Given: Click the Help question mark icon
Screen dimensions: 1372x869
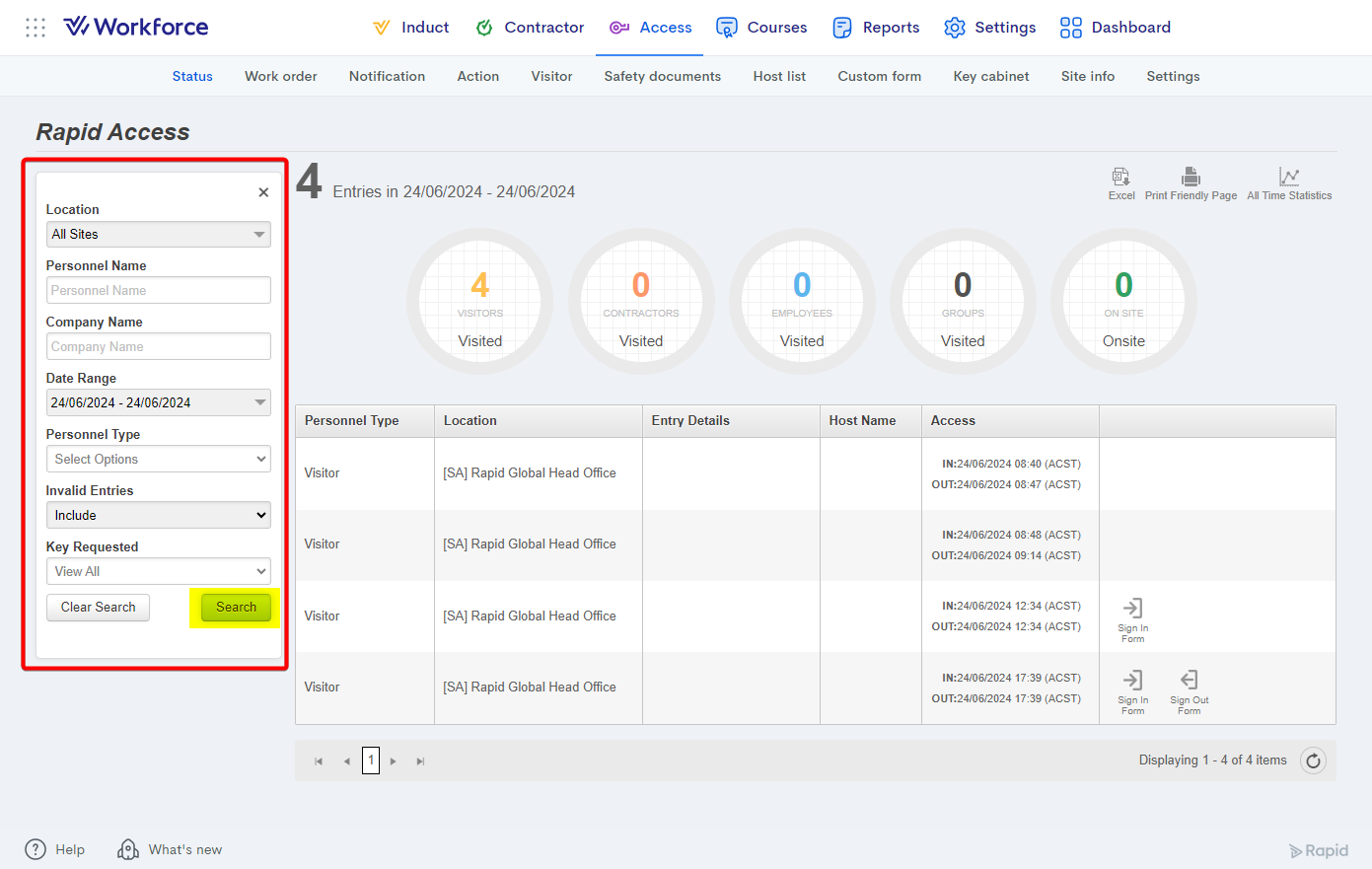Looking at the screenshot, I should 36,849.
